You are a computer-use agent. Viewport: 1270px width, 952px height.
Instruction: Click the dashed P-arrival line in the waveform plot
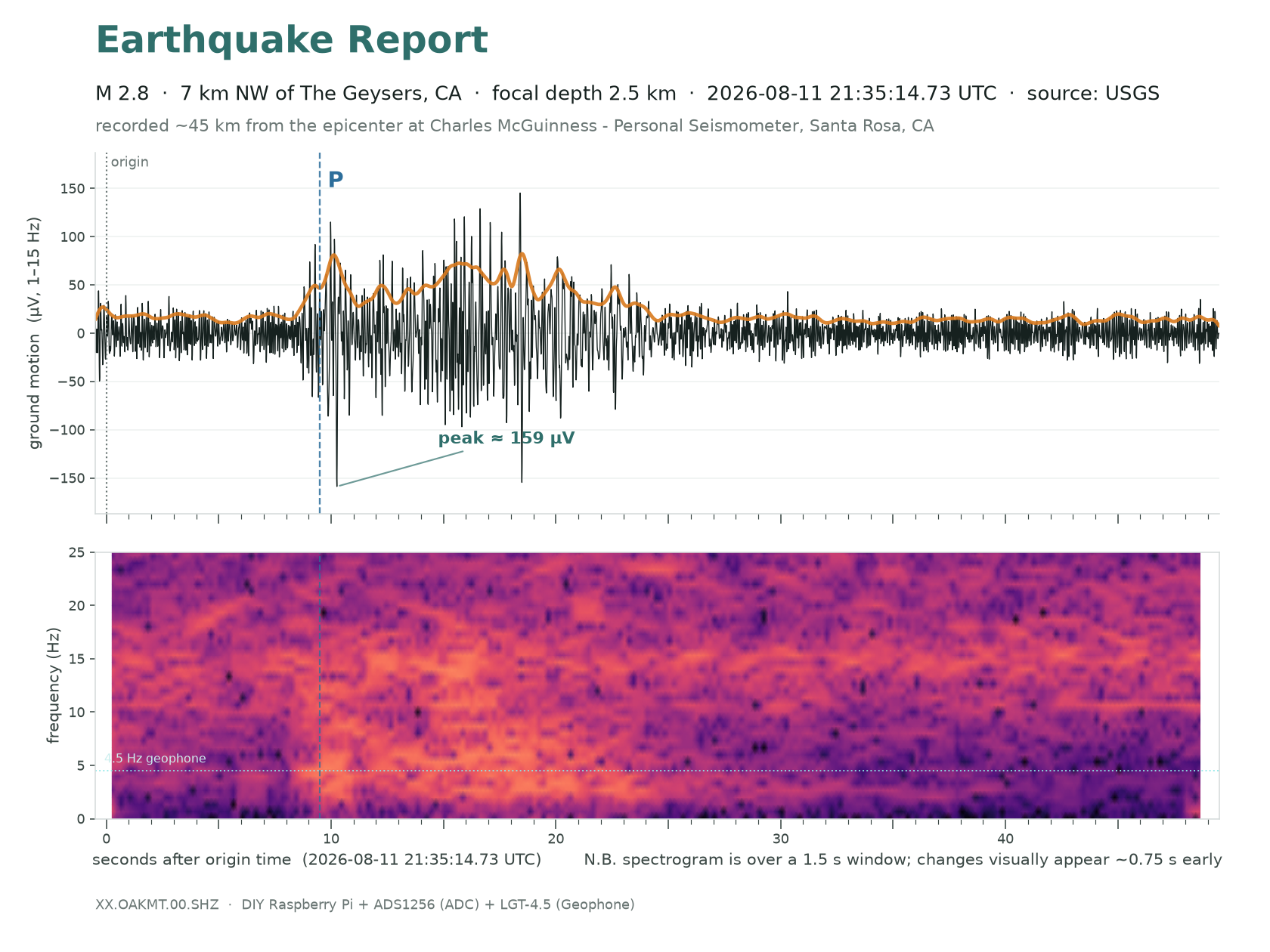320,333
